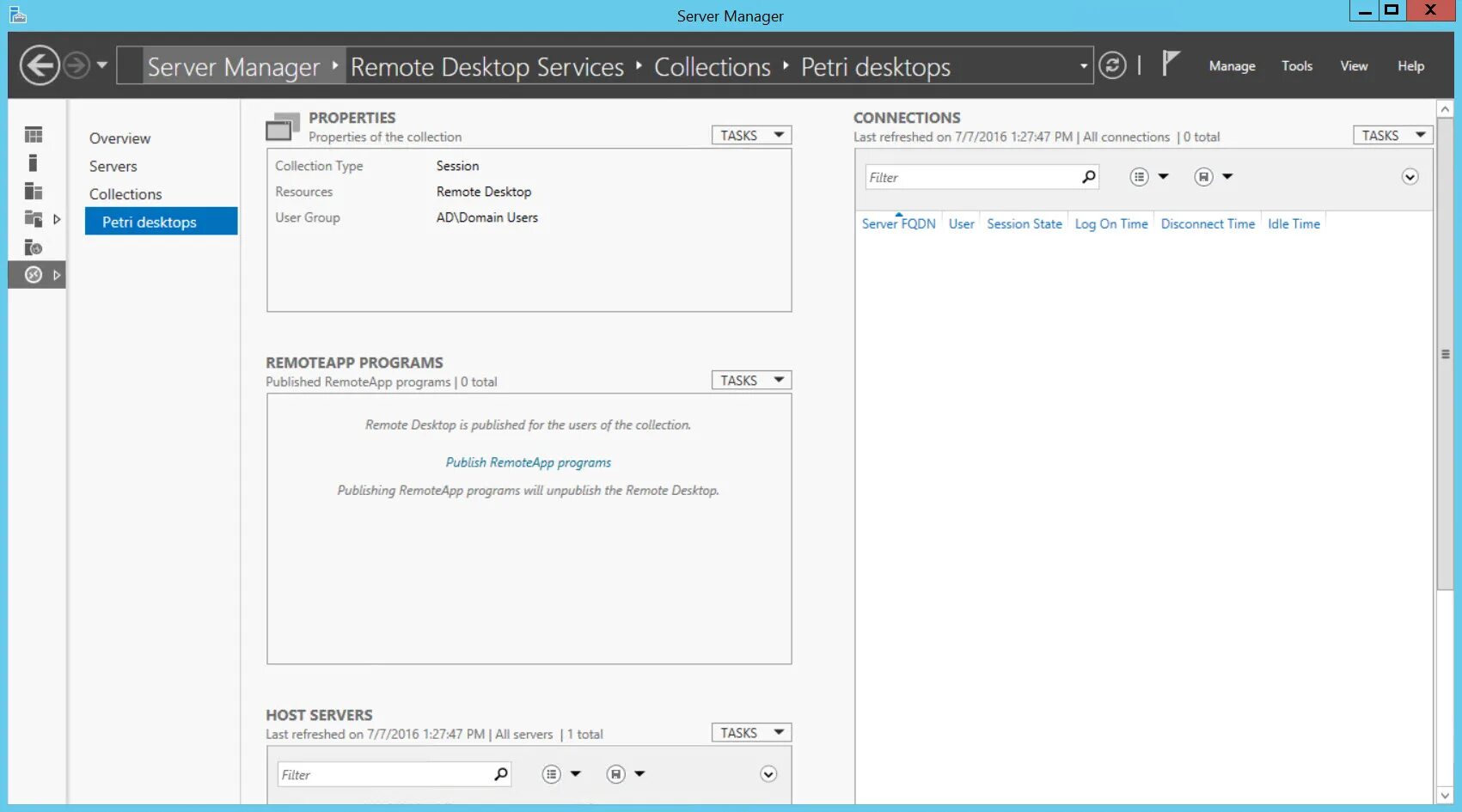Open TASKS dropdown in Host Servers section
1462x812 pixels.
(x=751, y=732)
